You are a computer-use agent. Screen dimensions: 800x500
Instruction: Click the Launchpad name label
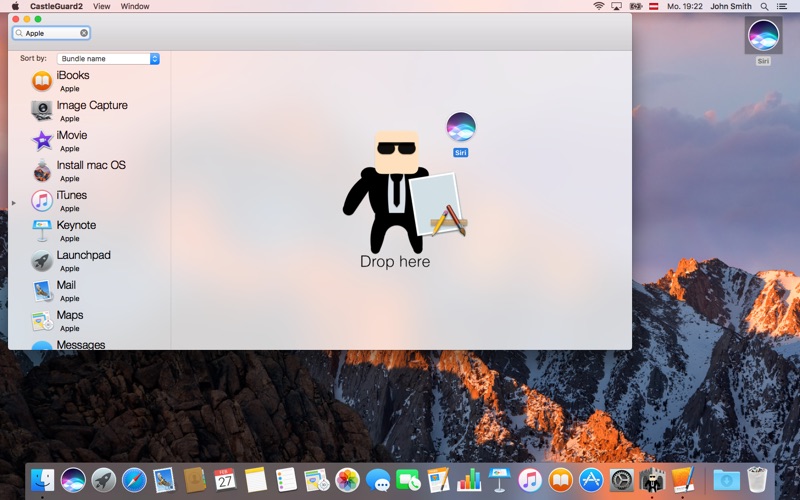[83, 255]
